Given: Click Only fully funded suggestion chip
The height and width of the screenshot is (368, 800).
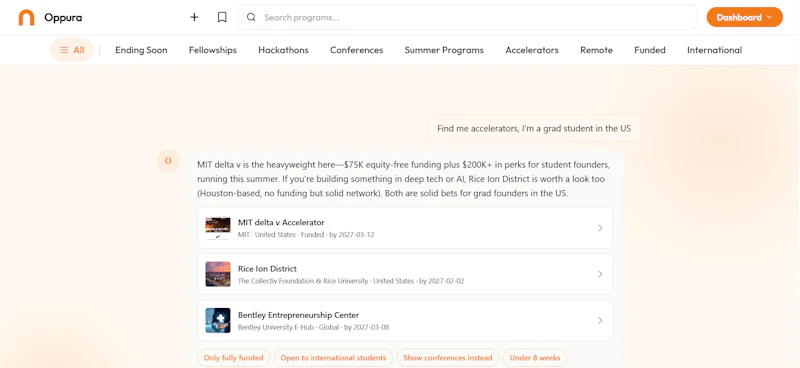Looking at the screenshot, I should [234, 358].
